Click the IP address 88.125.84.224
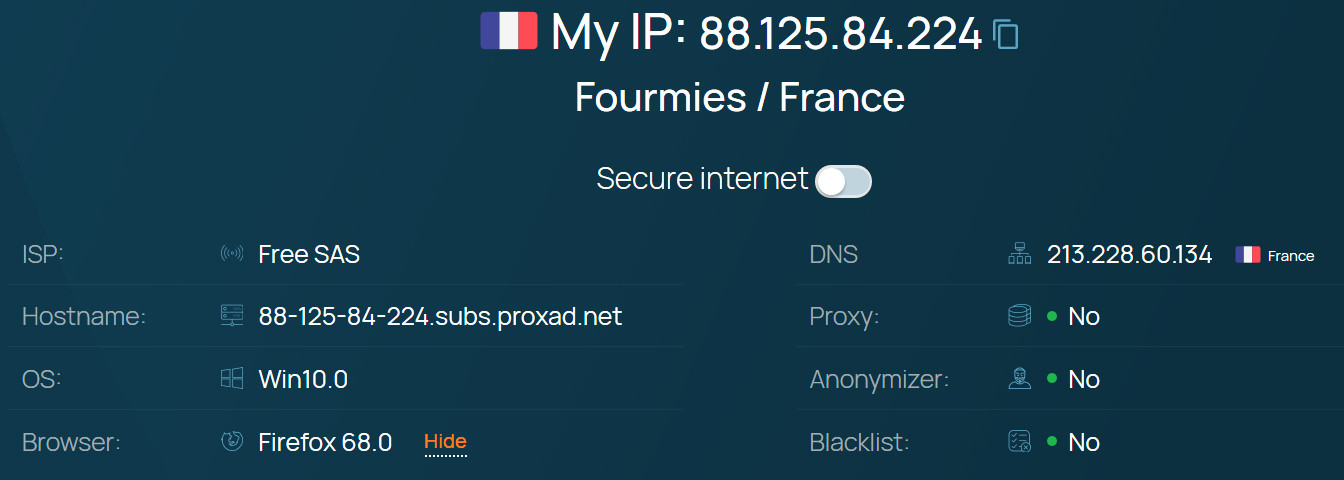The image size is (1344, 480). (840, 34)
